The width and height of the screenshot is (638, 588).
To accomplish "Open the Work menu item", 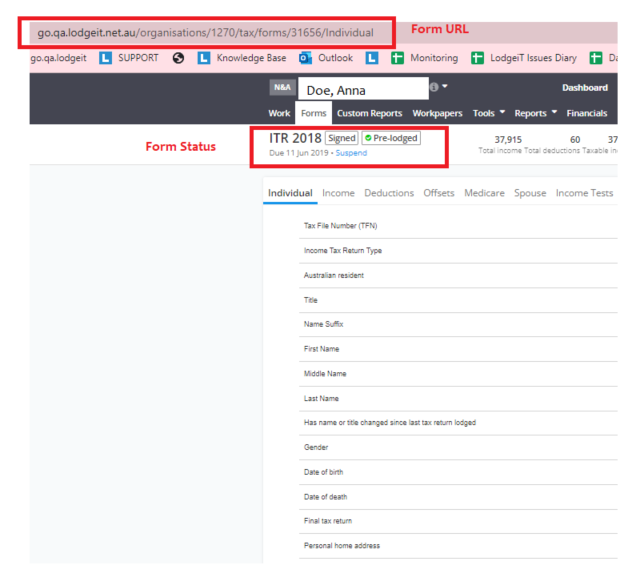I will [x=279, y=114].
